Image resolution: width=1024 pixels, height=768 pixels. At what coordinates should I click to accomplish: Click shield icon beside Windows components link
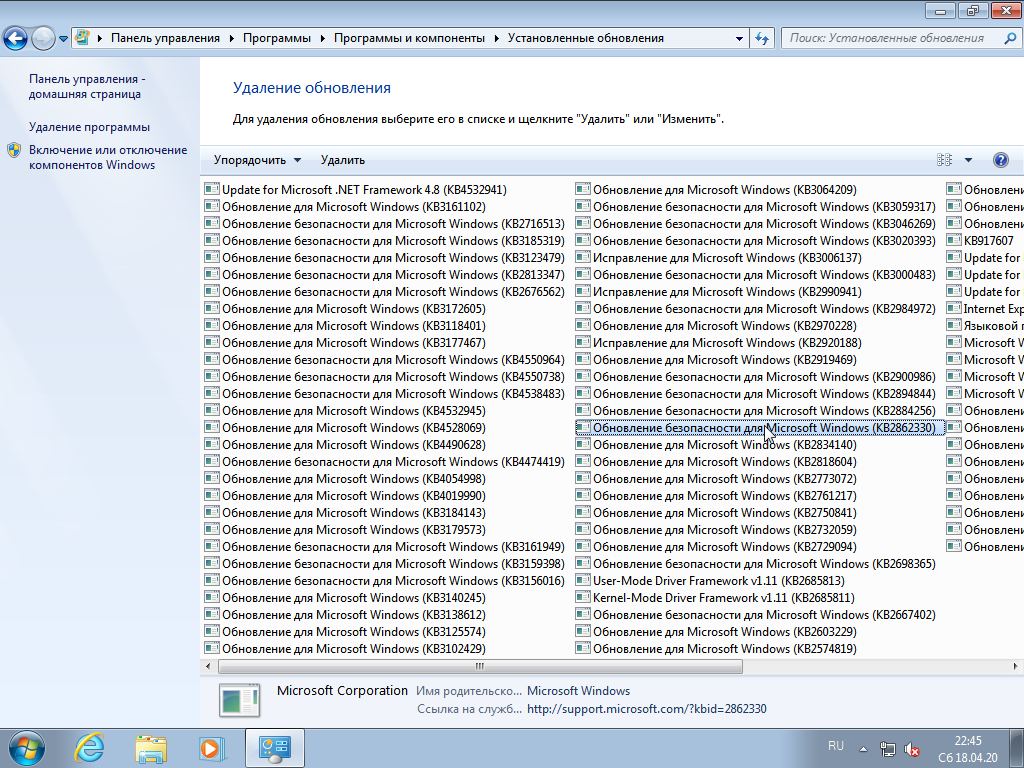(14, 150)
